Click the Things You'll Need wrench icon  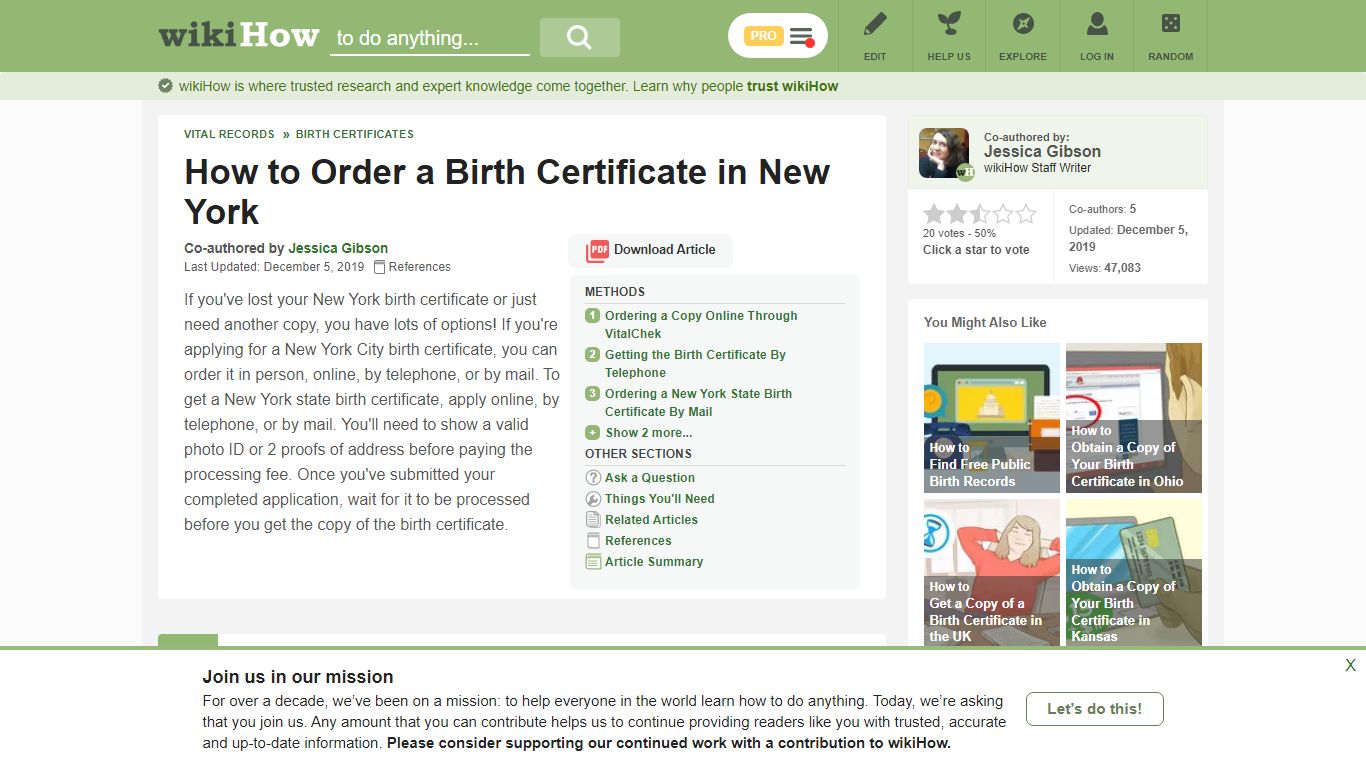coord(593,499)
